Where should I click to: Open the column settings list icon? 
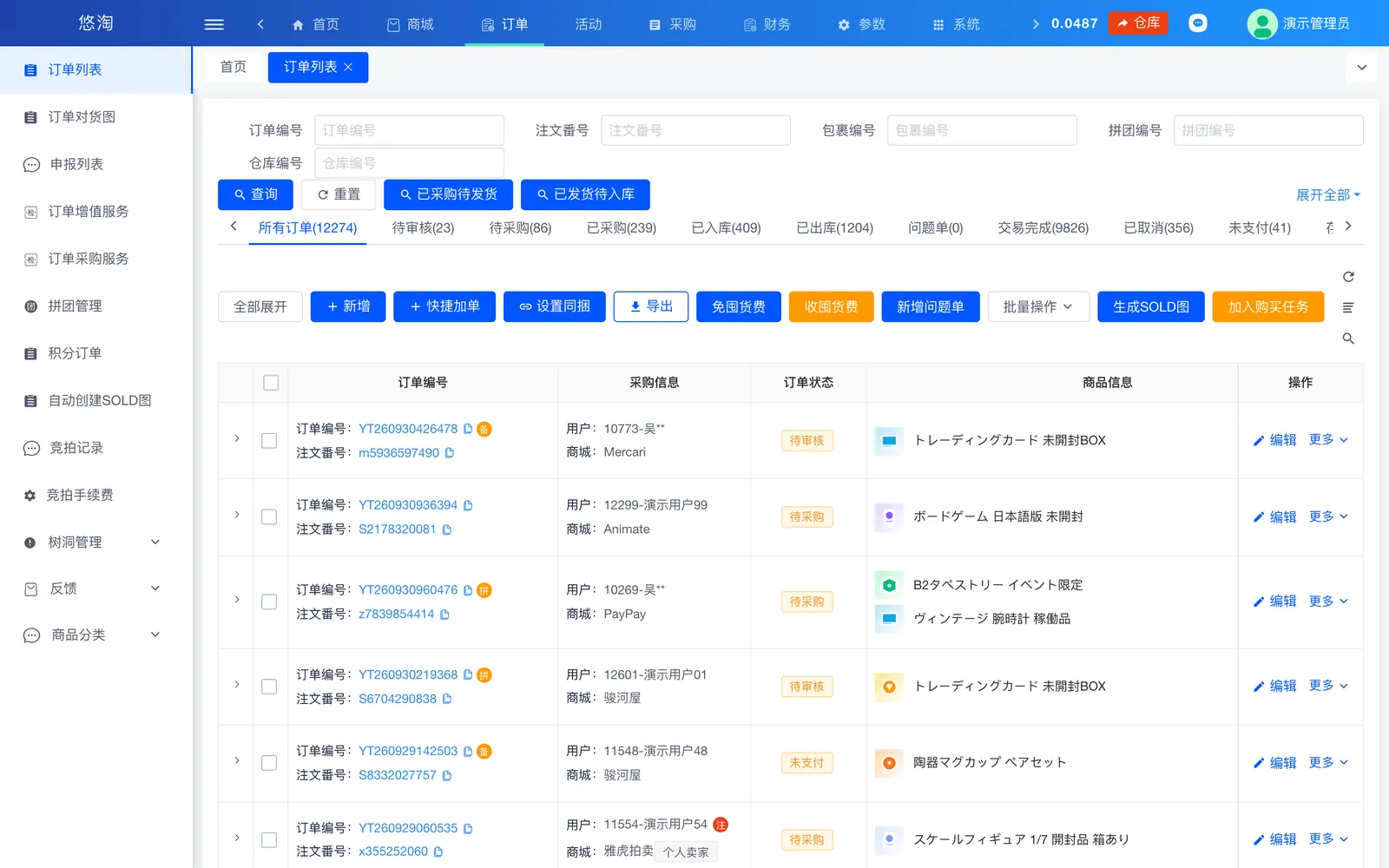pos(1348,307)
